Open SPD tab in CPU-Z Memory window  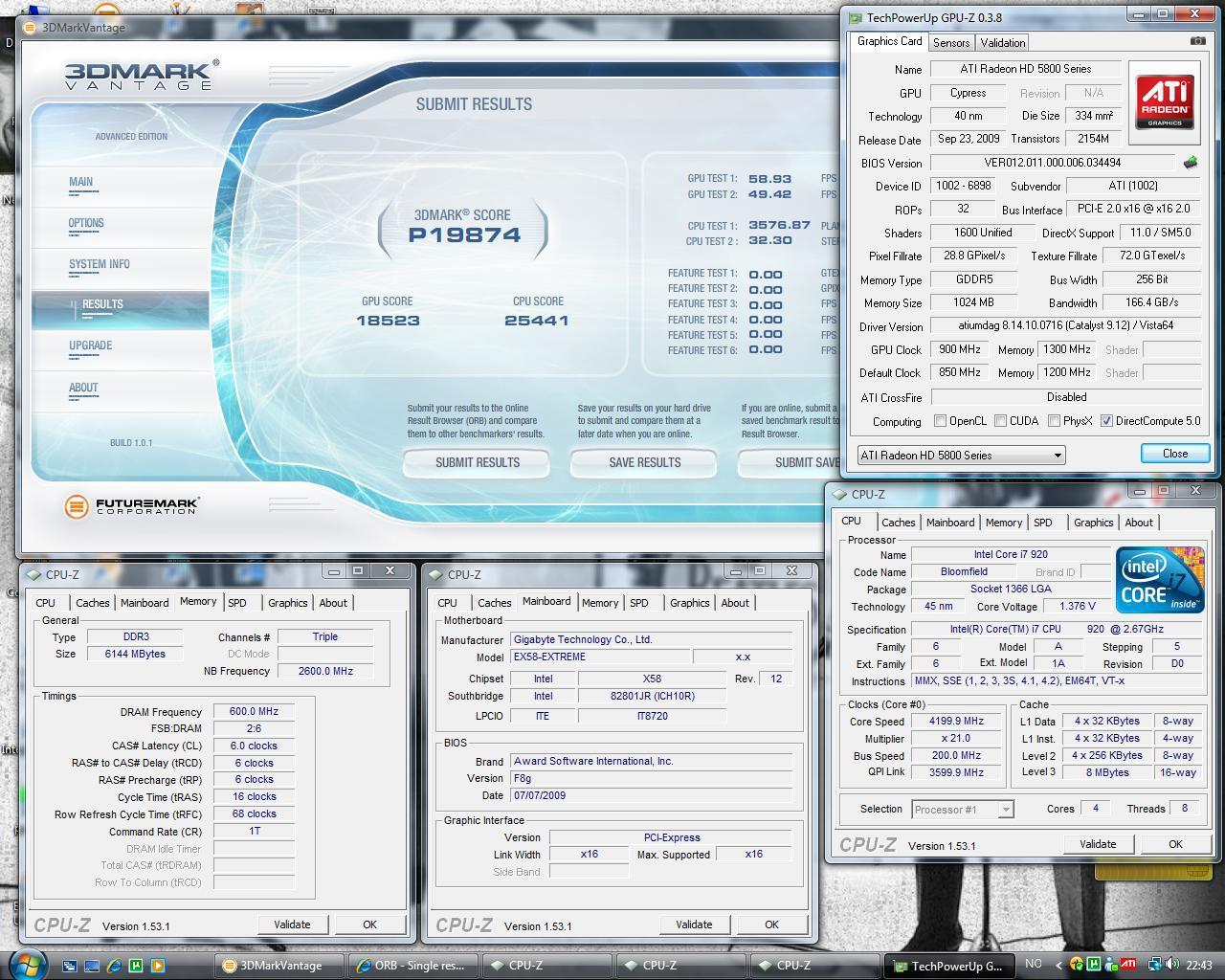[x=237, y=603]
